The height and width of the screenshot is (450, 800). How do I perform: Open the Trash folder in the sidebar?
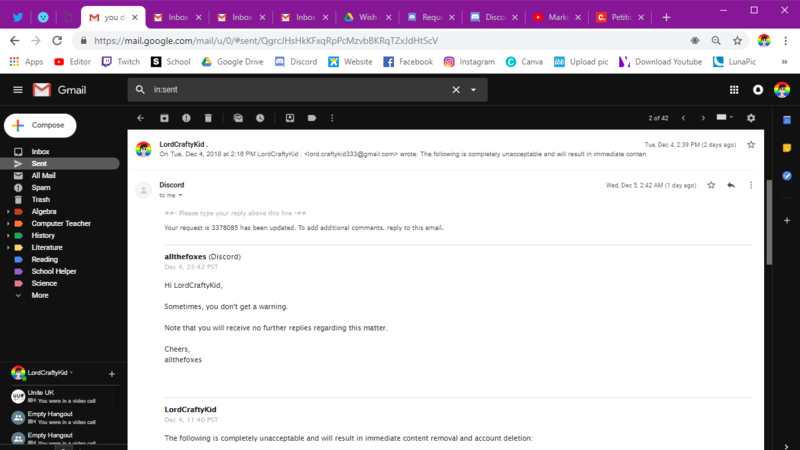click(x=40, y=199)
